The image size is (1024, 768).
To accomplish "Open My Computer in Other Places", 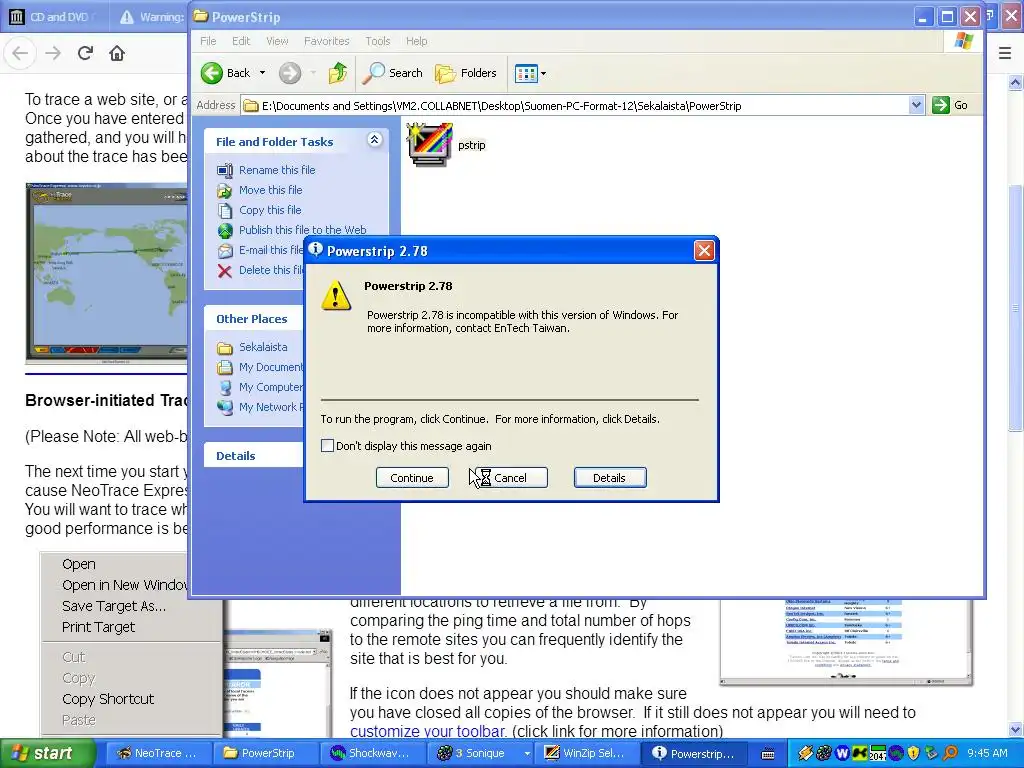I will tap(271, 387).
